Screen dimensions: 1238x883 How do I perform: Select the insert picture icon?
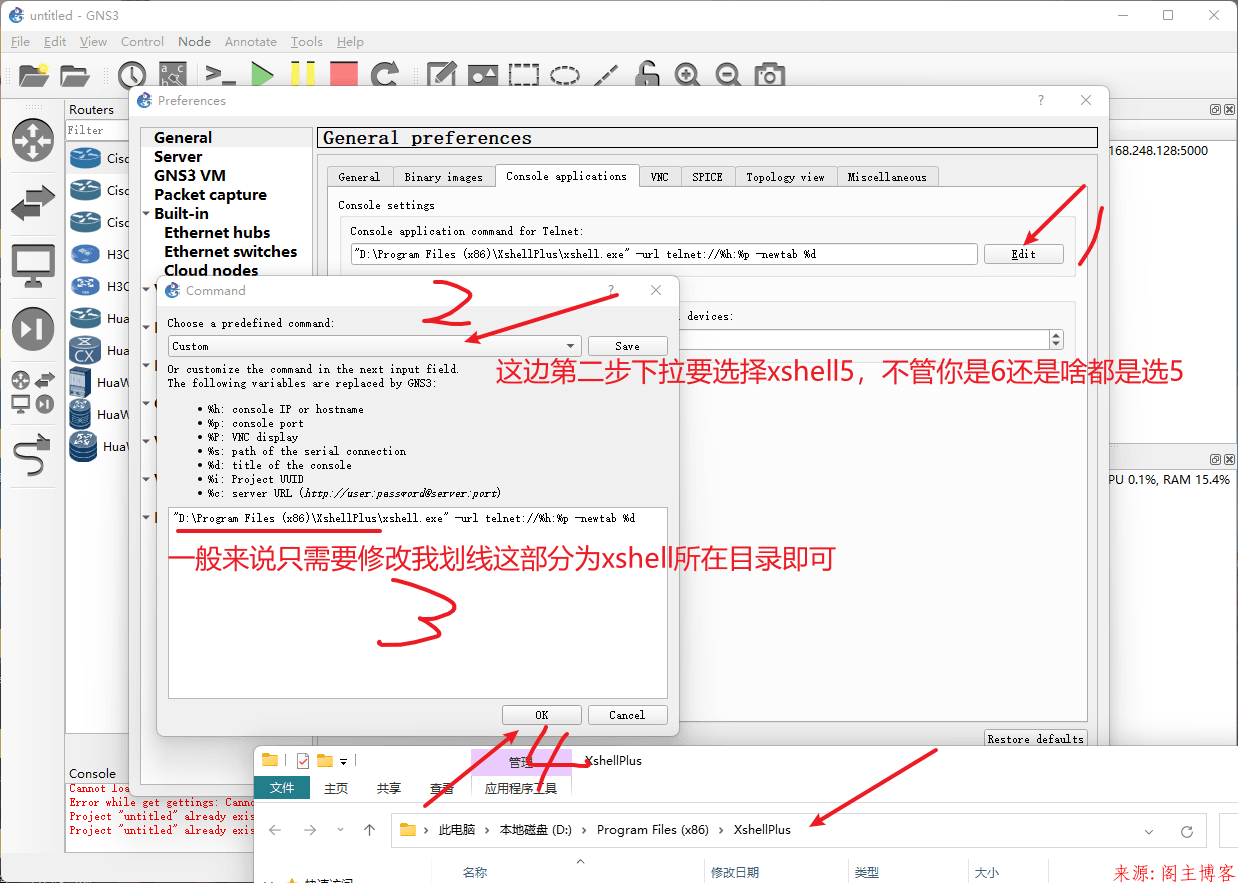[x=483, y=75]
